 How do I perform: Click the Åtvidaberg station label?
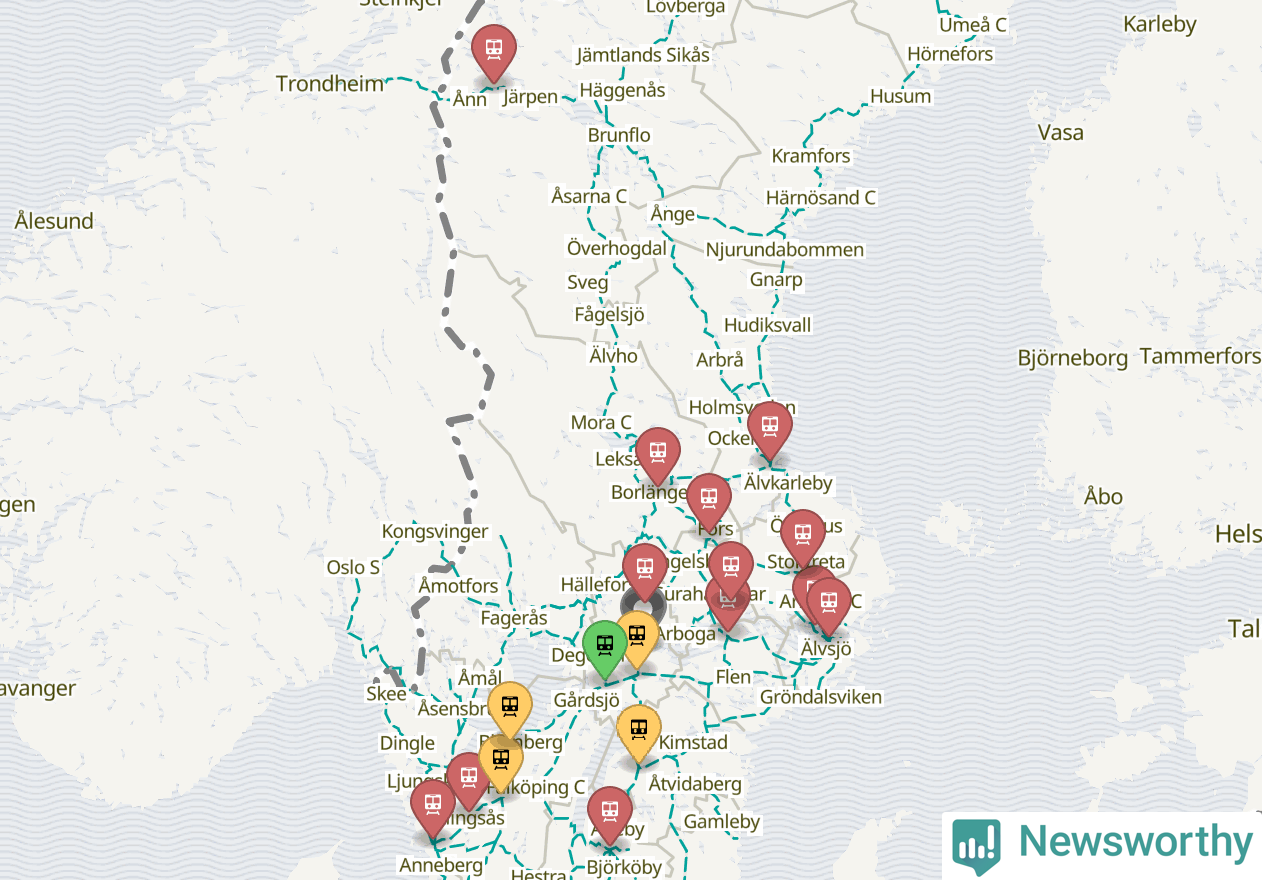(695, 783)
